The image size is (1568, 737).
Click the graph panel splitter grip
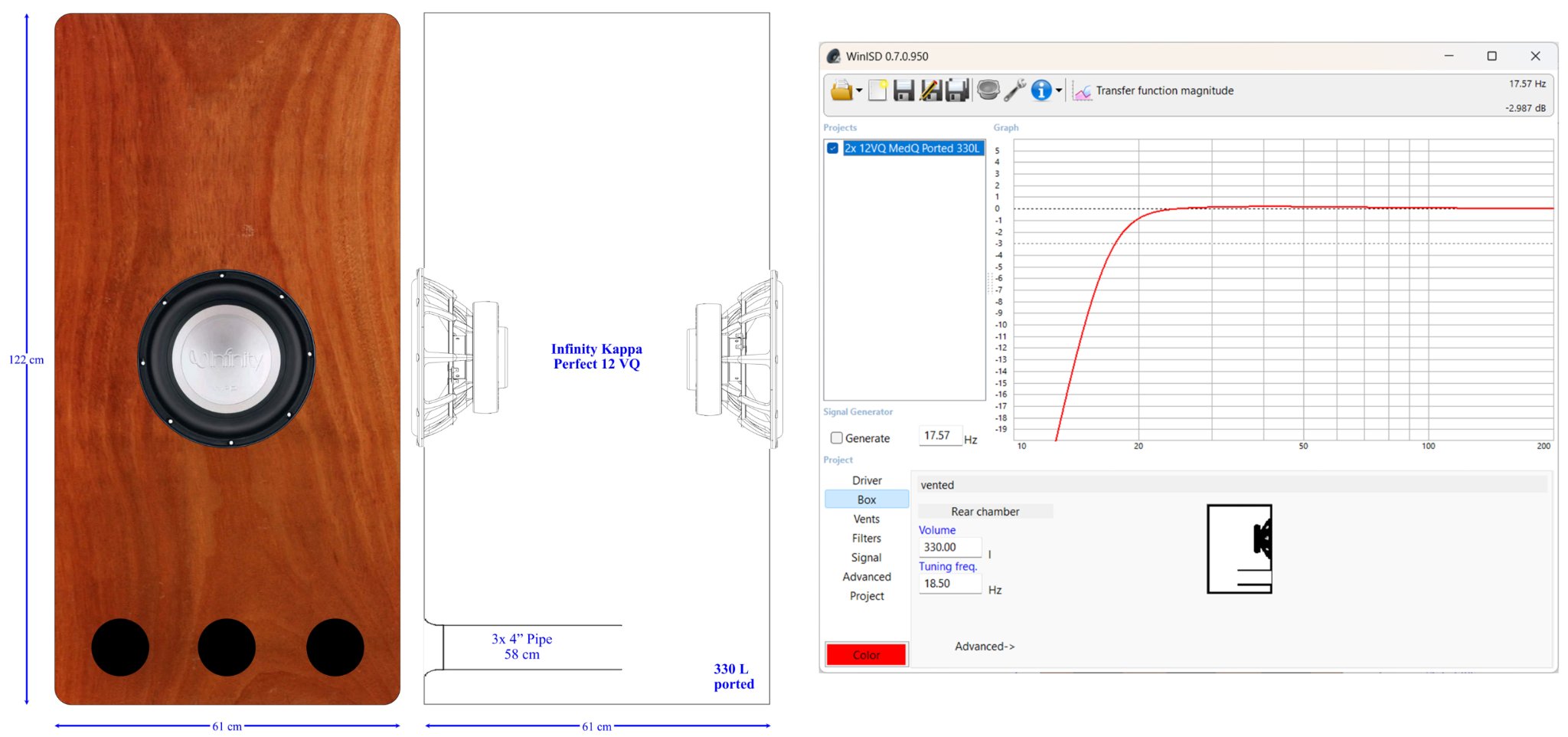pos(989,283)
